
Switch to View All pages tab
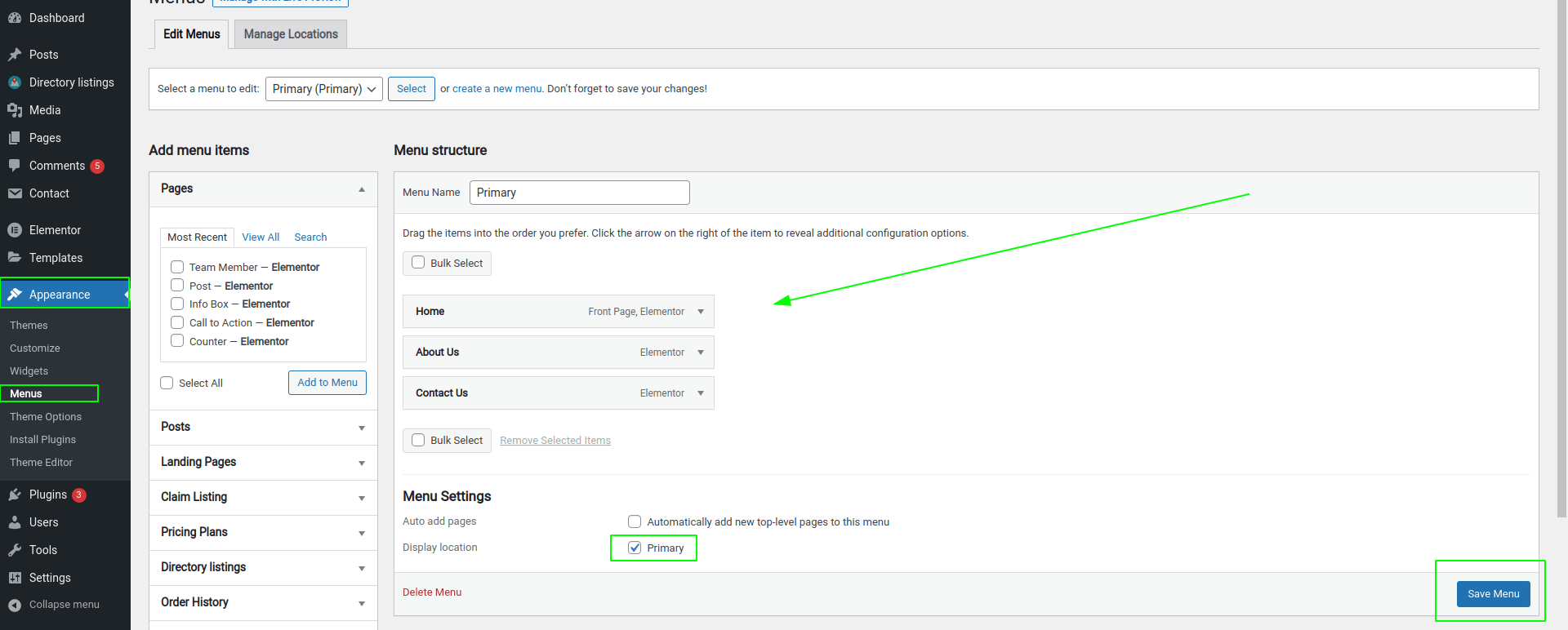pyautogui.click(x=261, y=237)
